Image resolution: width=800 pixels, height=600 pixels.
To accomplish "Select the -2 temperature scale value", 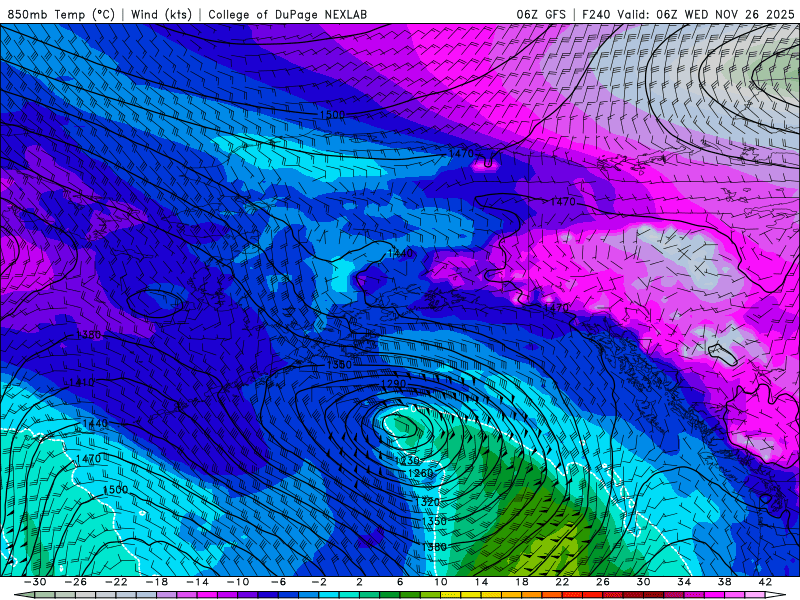I will click(x=319, y=582).
